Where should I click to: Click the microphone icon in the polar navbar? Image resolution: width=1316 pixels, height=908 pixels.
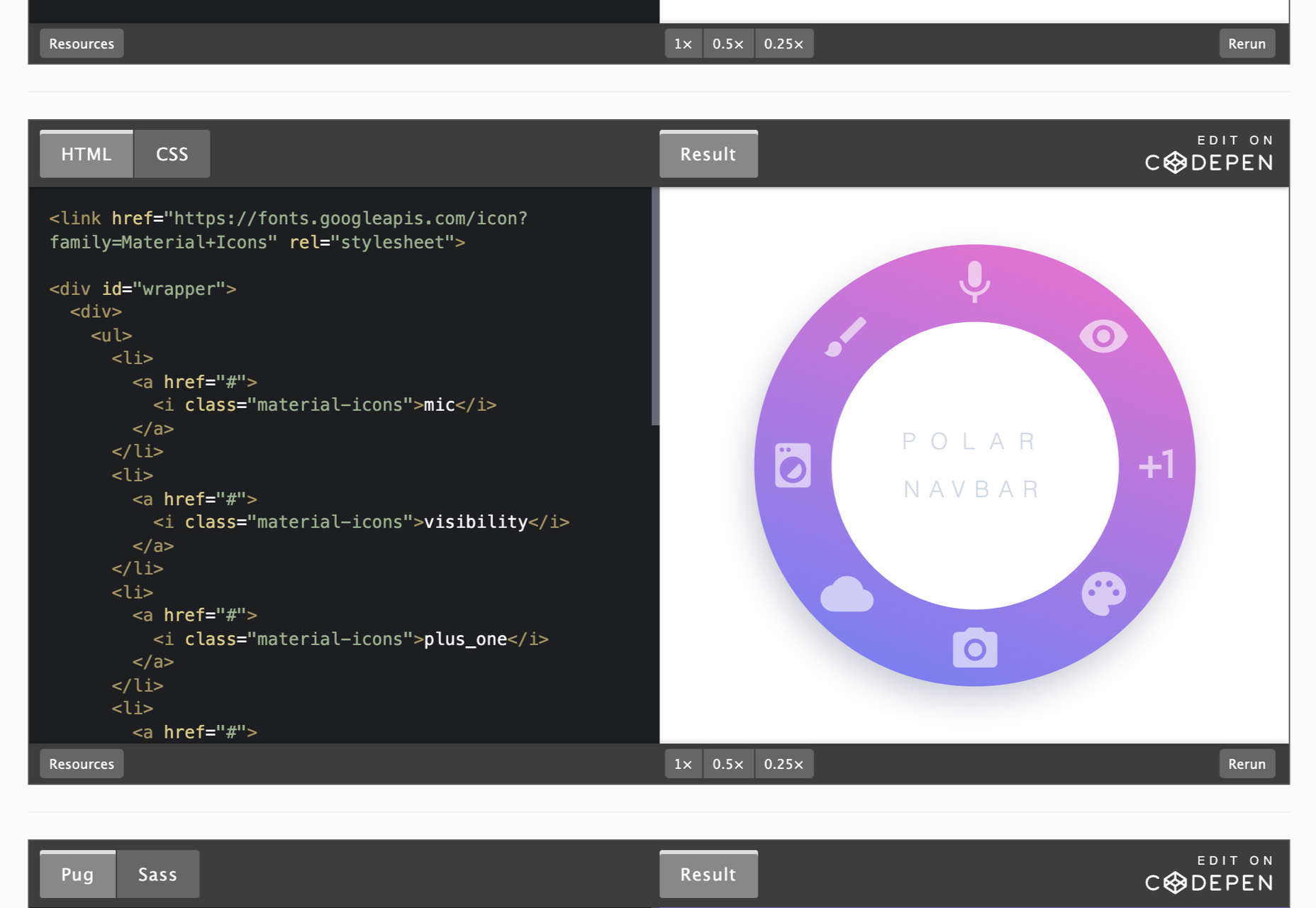click(x=975, y=282)
